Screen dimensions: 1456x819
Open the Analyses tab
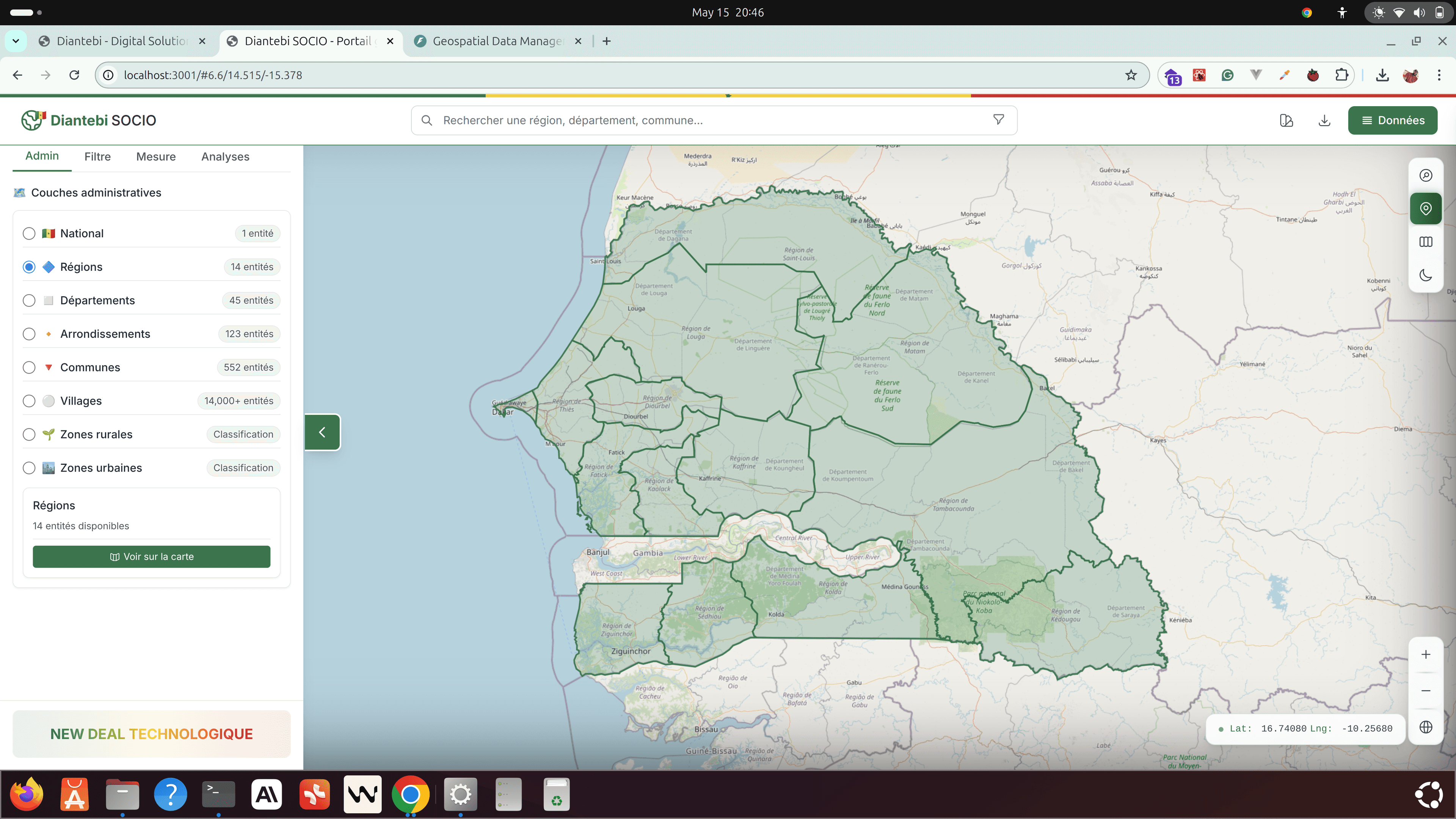[225, 157]
